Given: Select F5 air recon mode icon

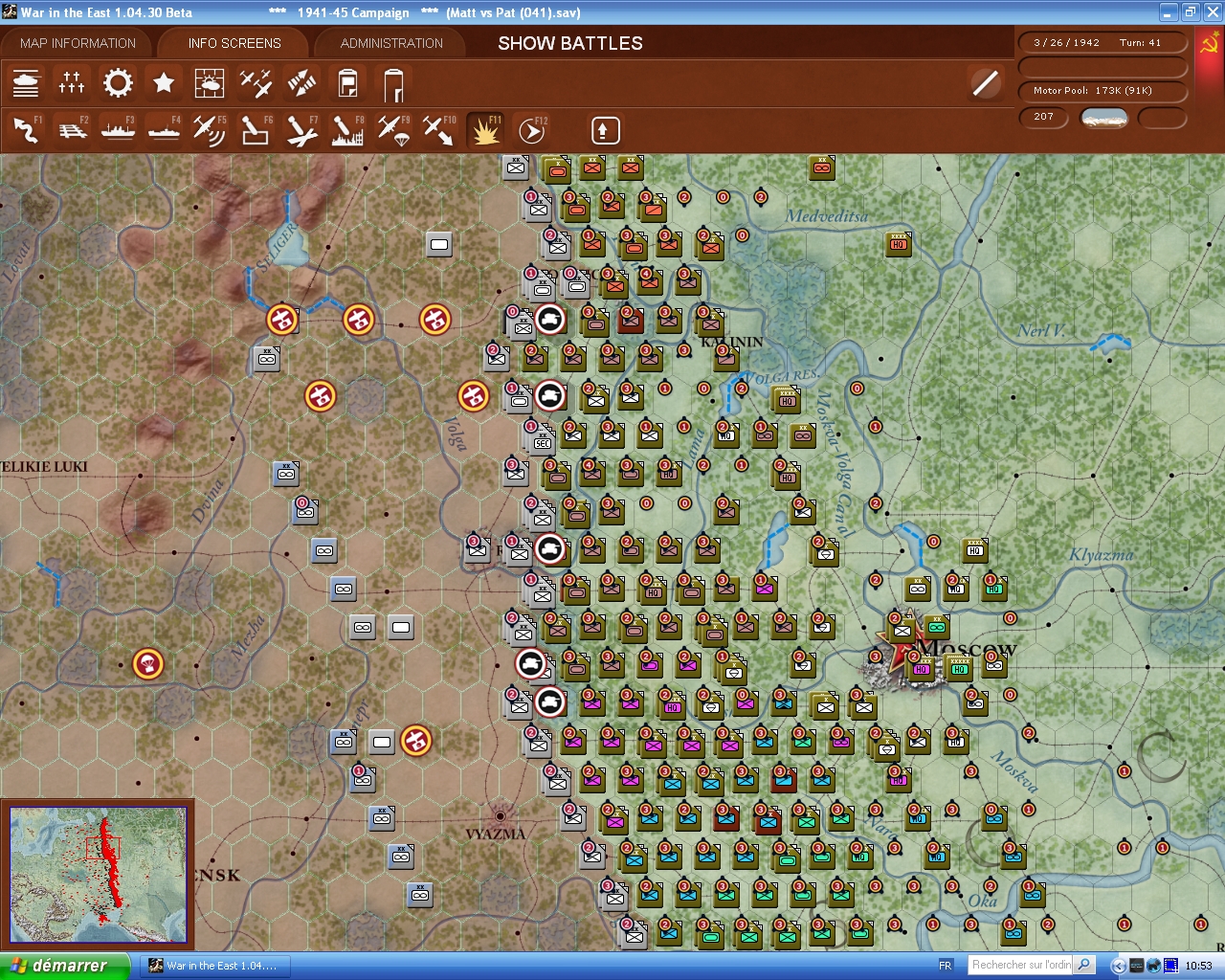Looking at the screenshot, I should [210, 130].
